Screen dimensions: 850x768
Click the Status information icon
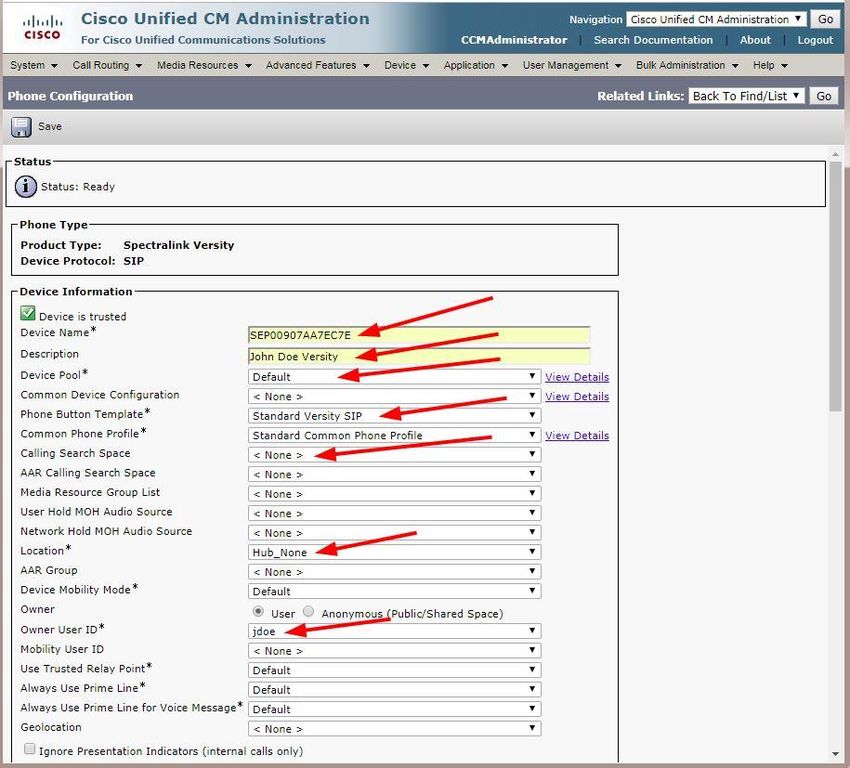point(25,186)
